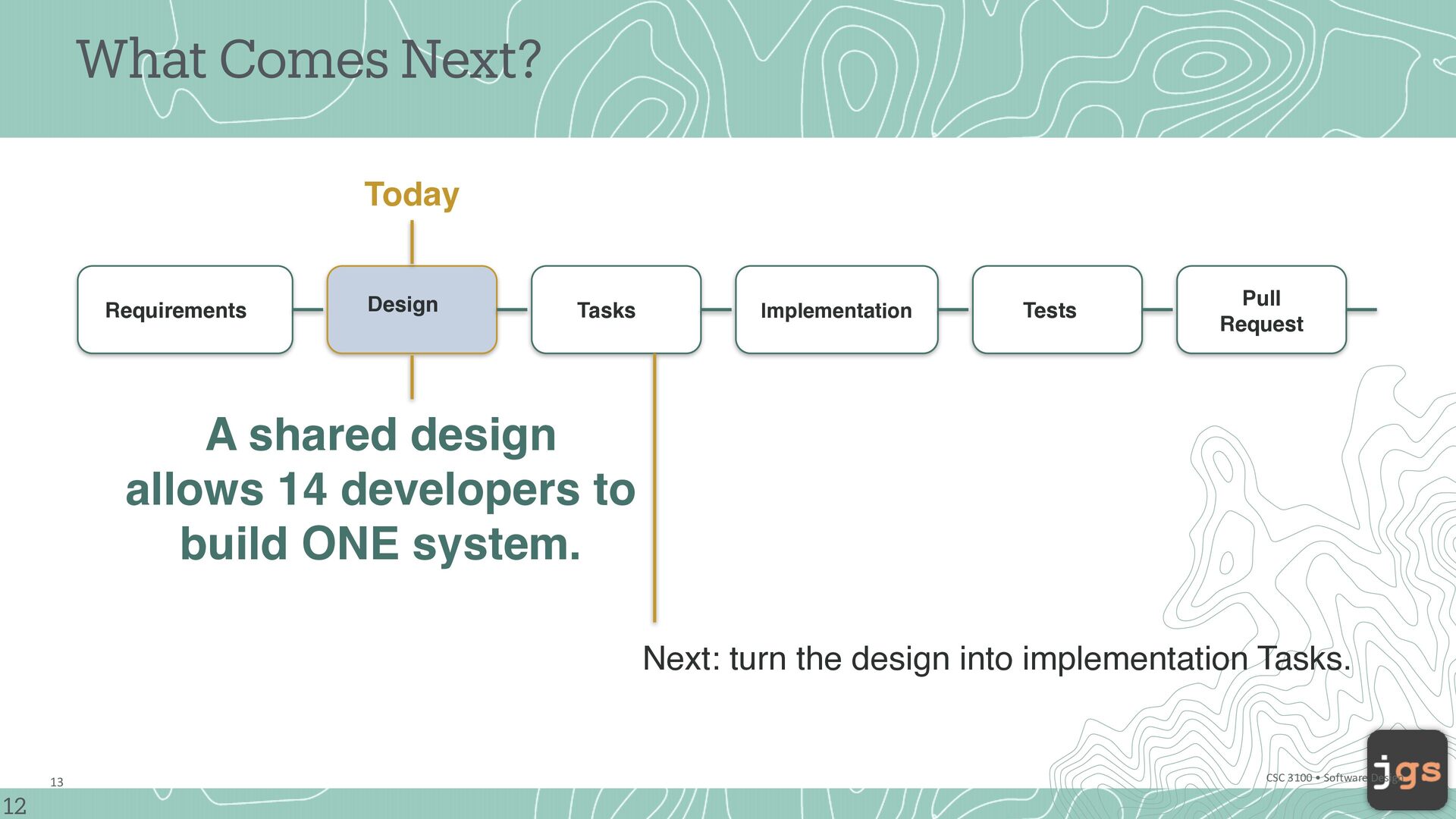Click the Pull Request stage box
Viewport: 1456px width, 819px height.
point(1261,309)
